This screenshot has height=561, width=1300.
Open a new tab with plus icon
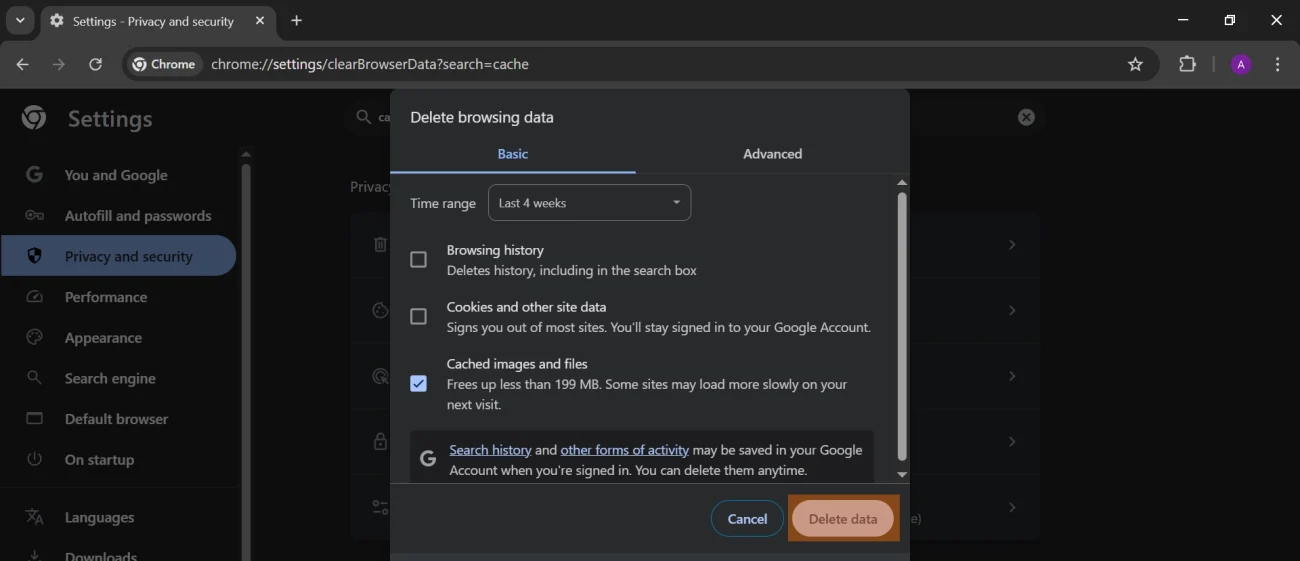[x=296, y=21]
